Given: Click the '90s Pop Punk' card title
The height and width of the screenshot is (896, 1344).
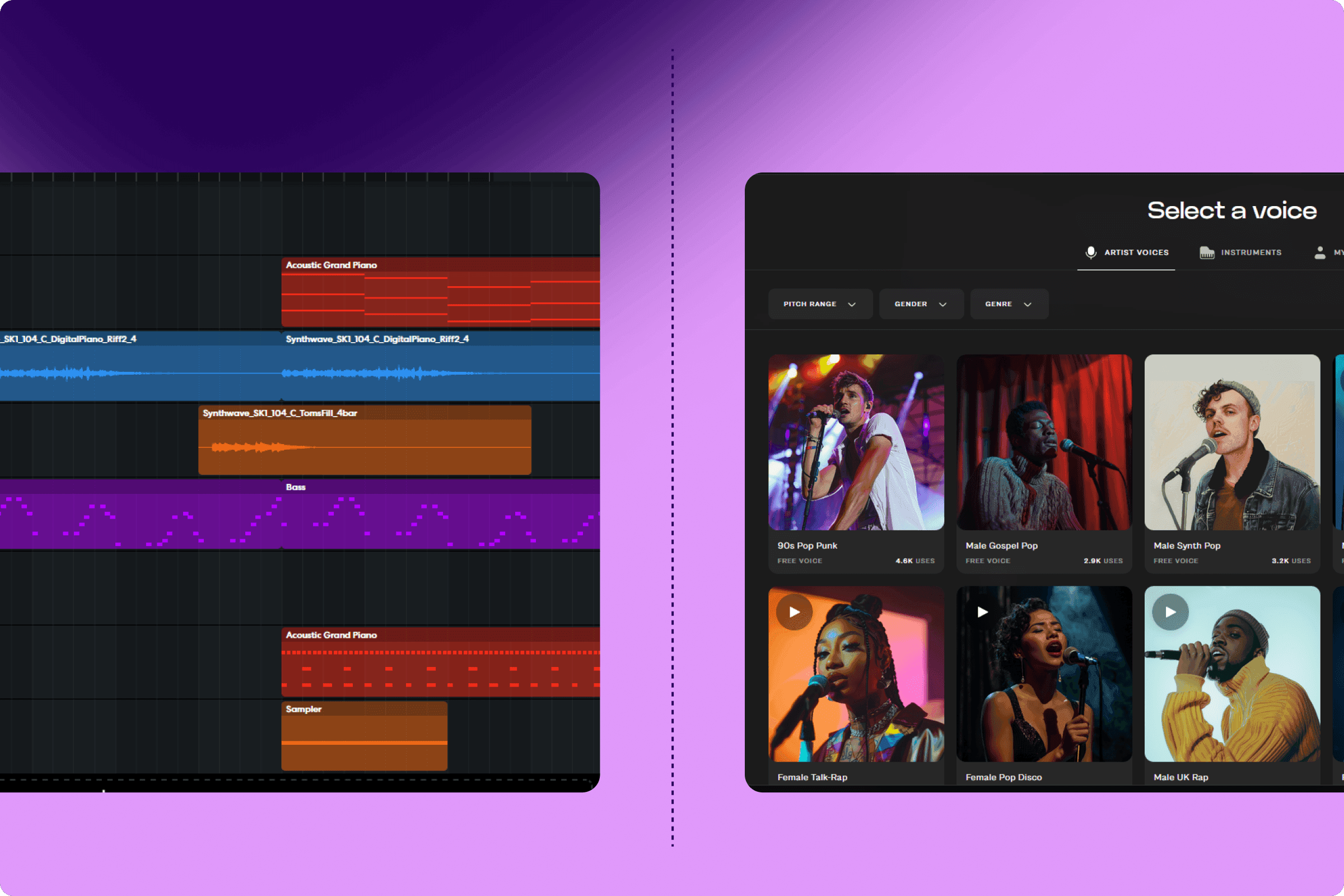Looking at the screenshot, I should pyautogui.click(x=807, y=545).
